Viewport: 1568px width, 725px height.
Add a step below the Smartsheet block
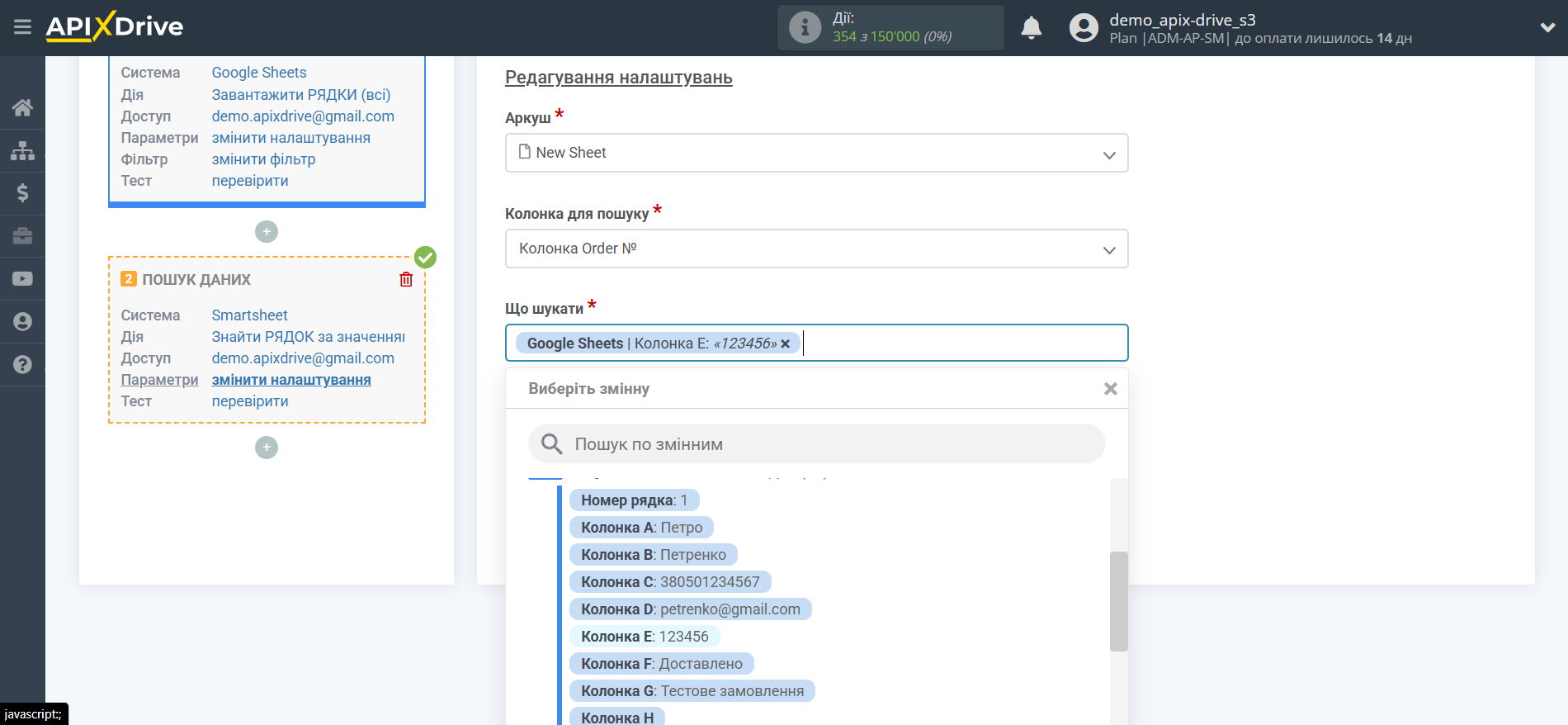pyautogui.click(x=267, y=448)
